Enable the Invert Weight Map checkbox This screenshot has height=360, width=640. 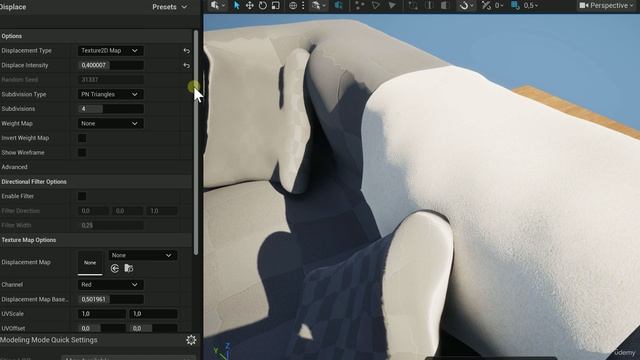pyautogui.click(x=82, y=138)
